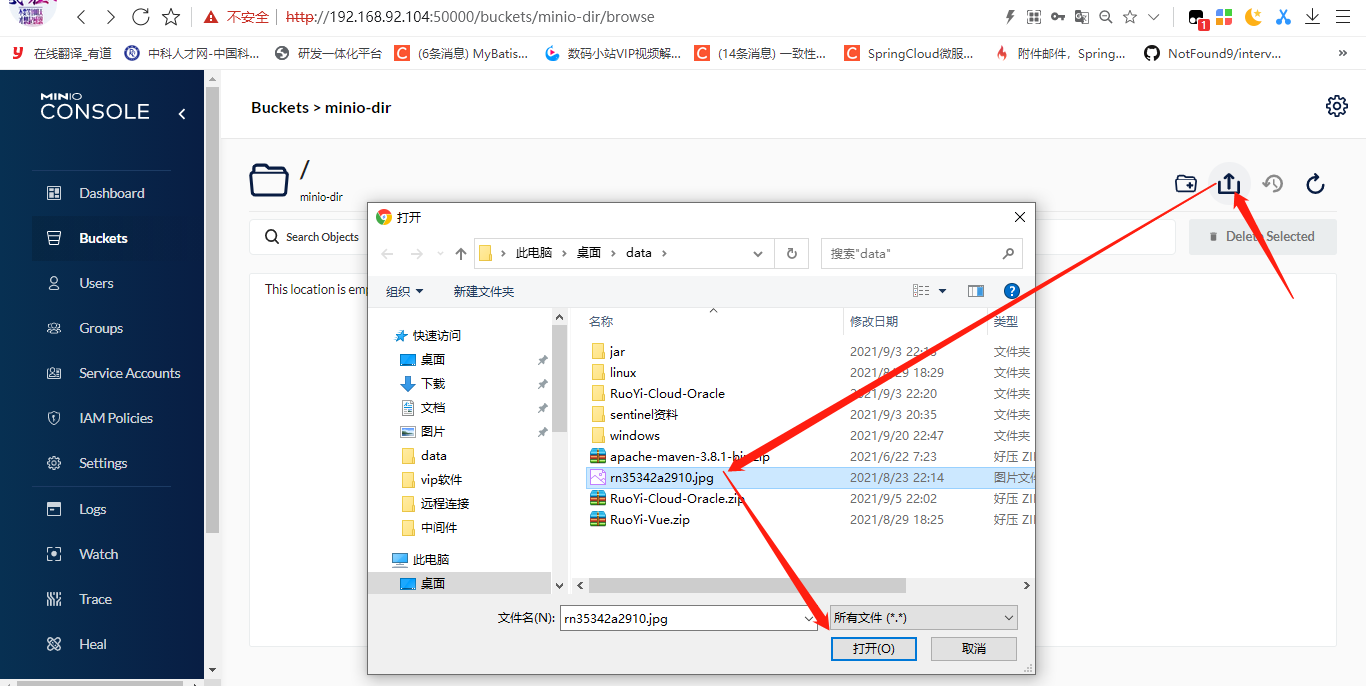Select Buckets in the sidebar
The width and height of the screenshot is (1366, 686).
point(103,238)
